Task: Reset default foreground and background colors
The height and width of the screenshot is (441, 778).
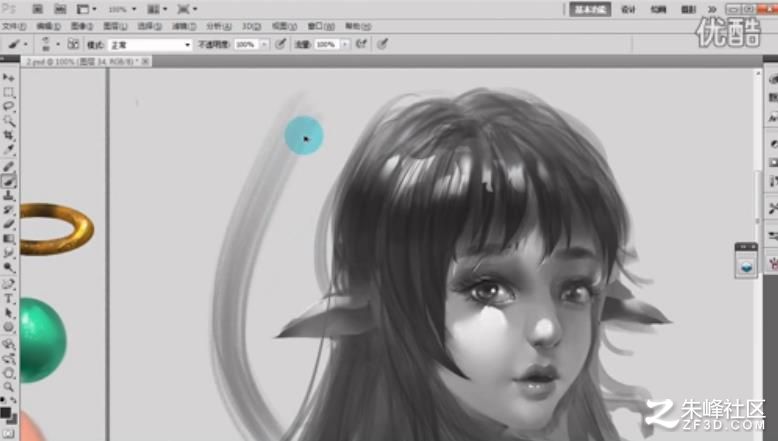Action: pos(3,400)
